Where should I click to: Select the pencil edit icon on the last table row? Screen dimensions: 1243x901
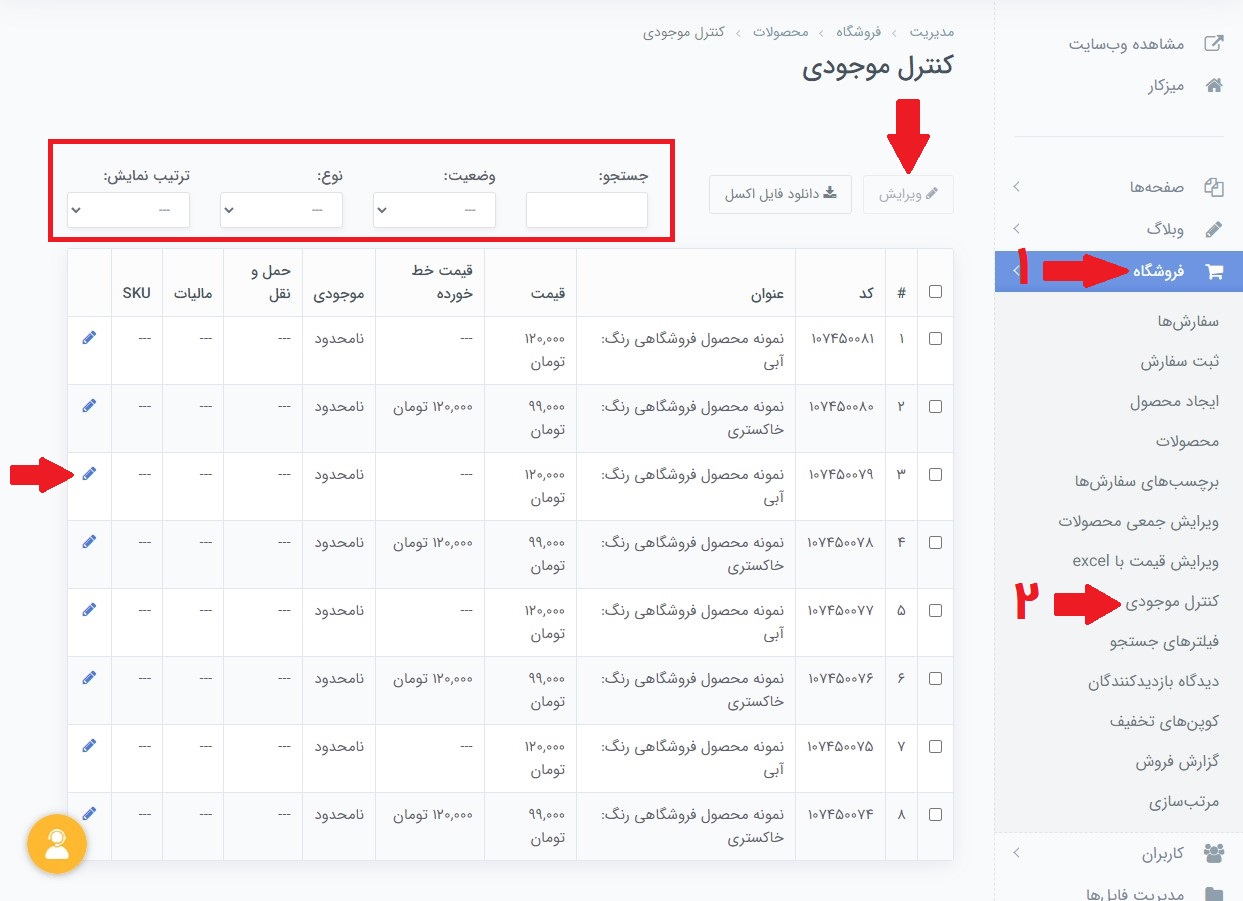tap(89, 813)
